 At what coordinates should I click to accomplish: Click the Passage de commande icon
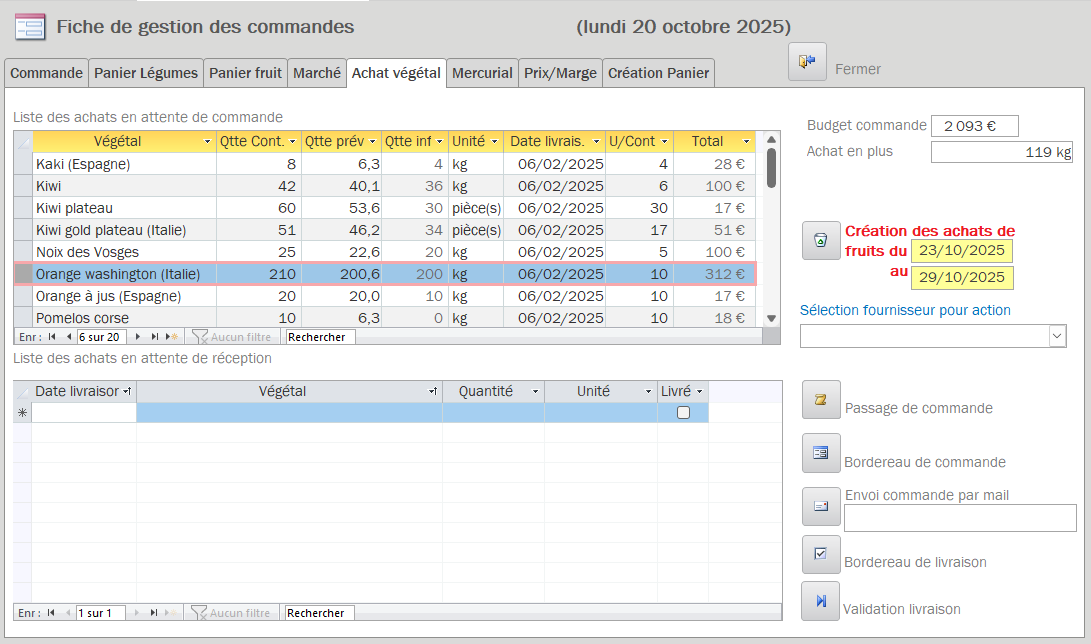click(821, 400)
